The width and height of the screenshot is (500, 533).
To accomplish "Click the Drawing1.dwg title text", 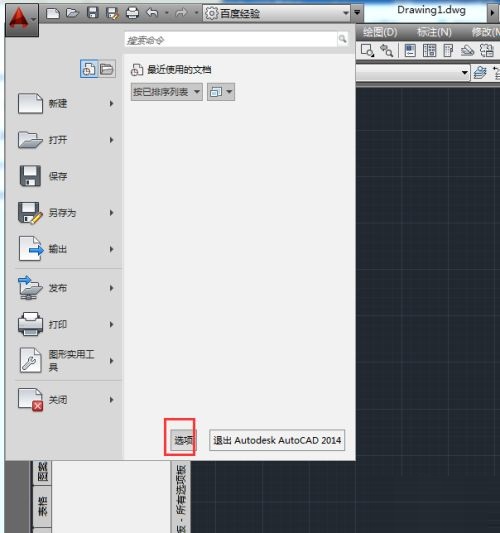I will (x=431, y=10).
